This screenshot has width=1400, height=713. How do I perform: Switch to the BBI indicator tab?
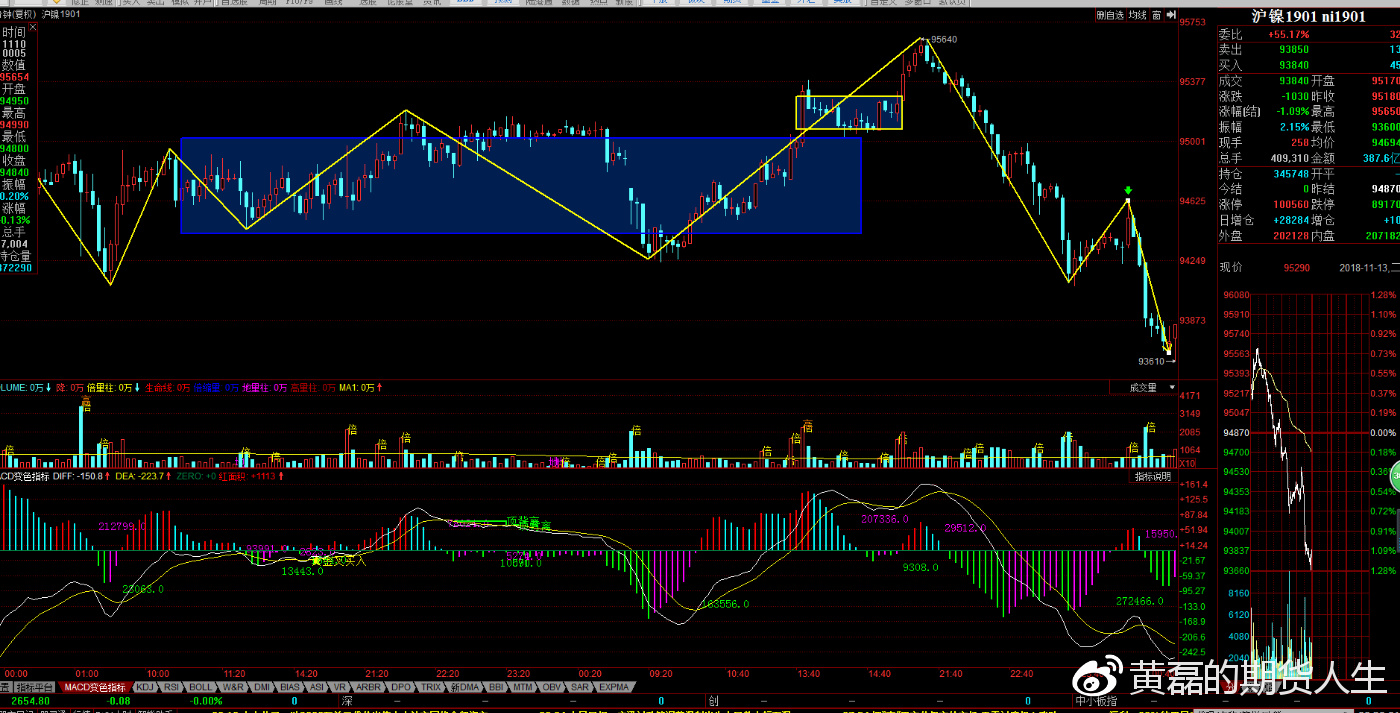point(496,687)
